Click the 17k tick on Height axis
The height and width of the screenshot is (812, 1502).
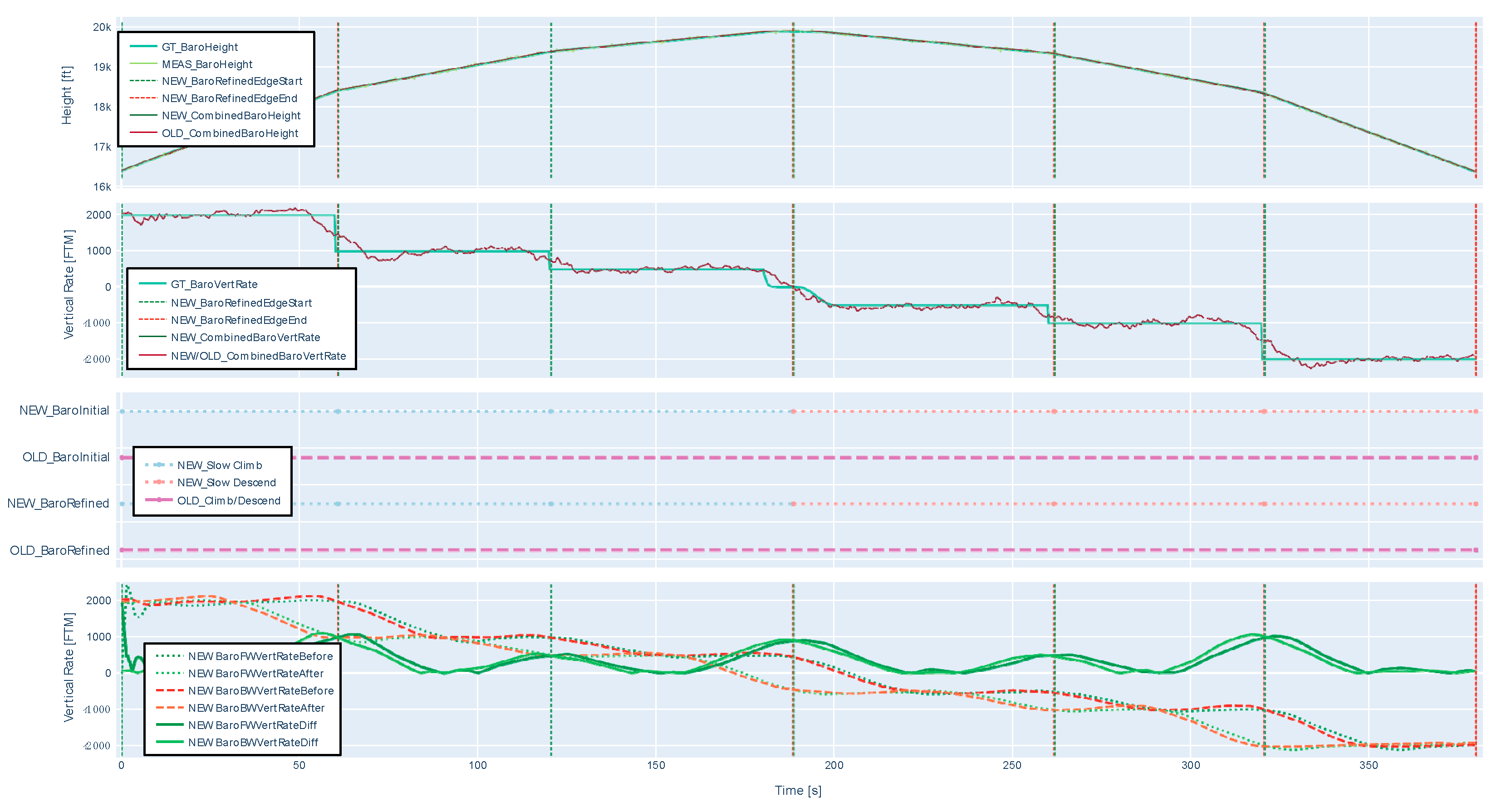[x=102, y=147]
